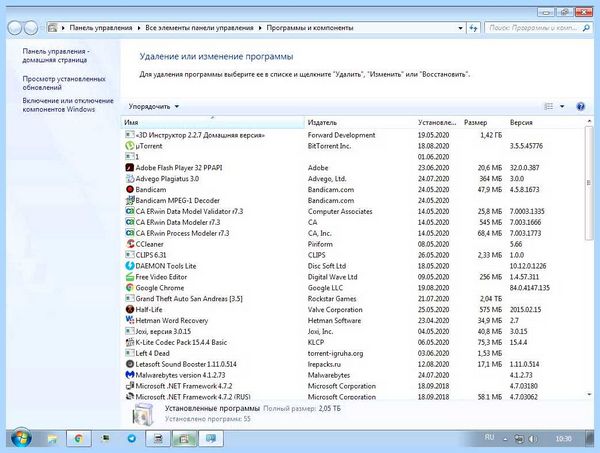Select the Hetman Word Recovery icon
This screenshot has height=453, width=600.
tap(130, 320)
